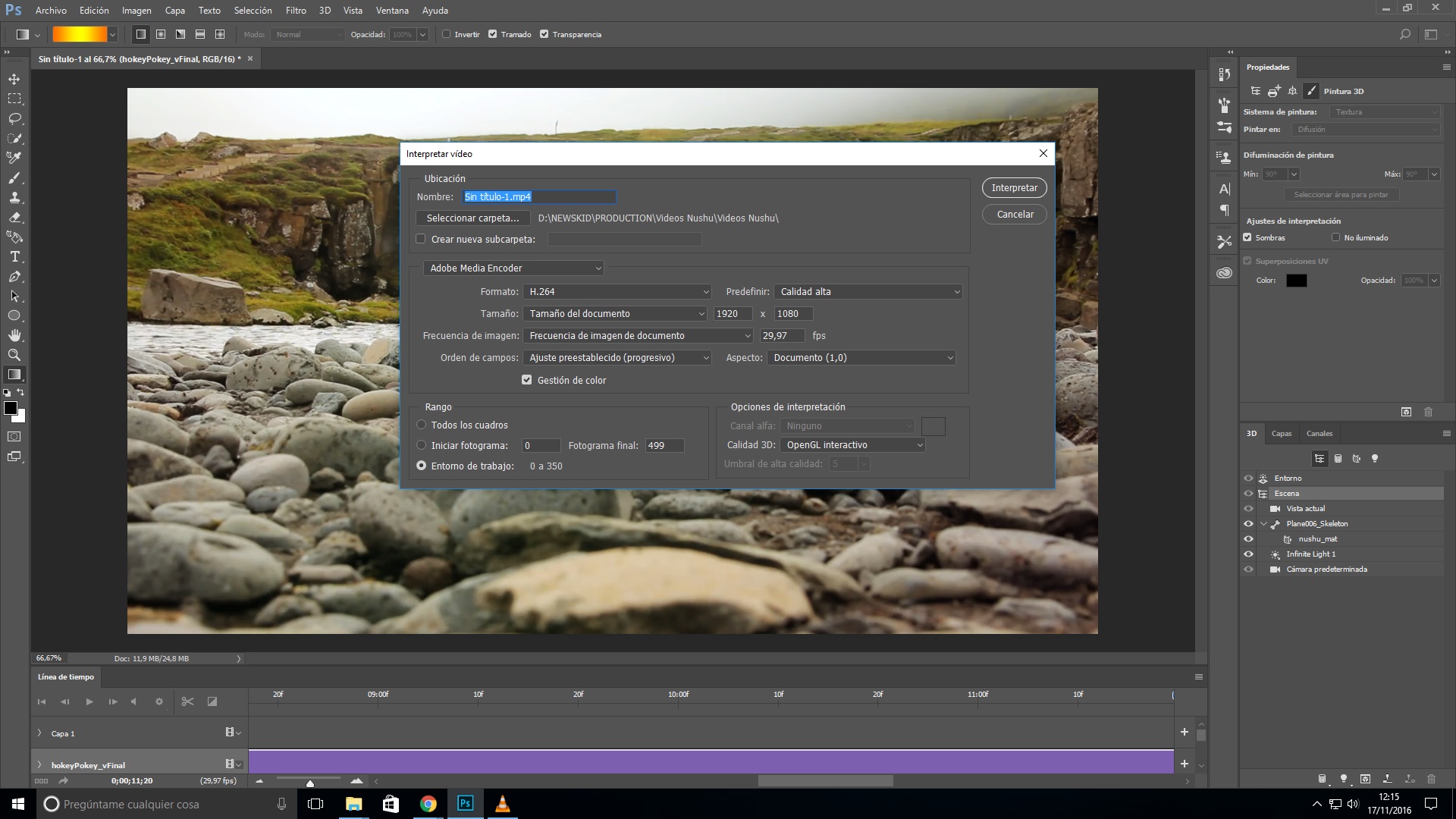Viewport: 1456px width, 819px height.
Task: Click the Cancelar button
Action: point(1014,214)
